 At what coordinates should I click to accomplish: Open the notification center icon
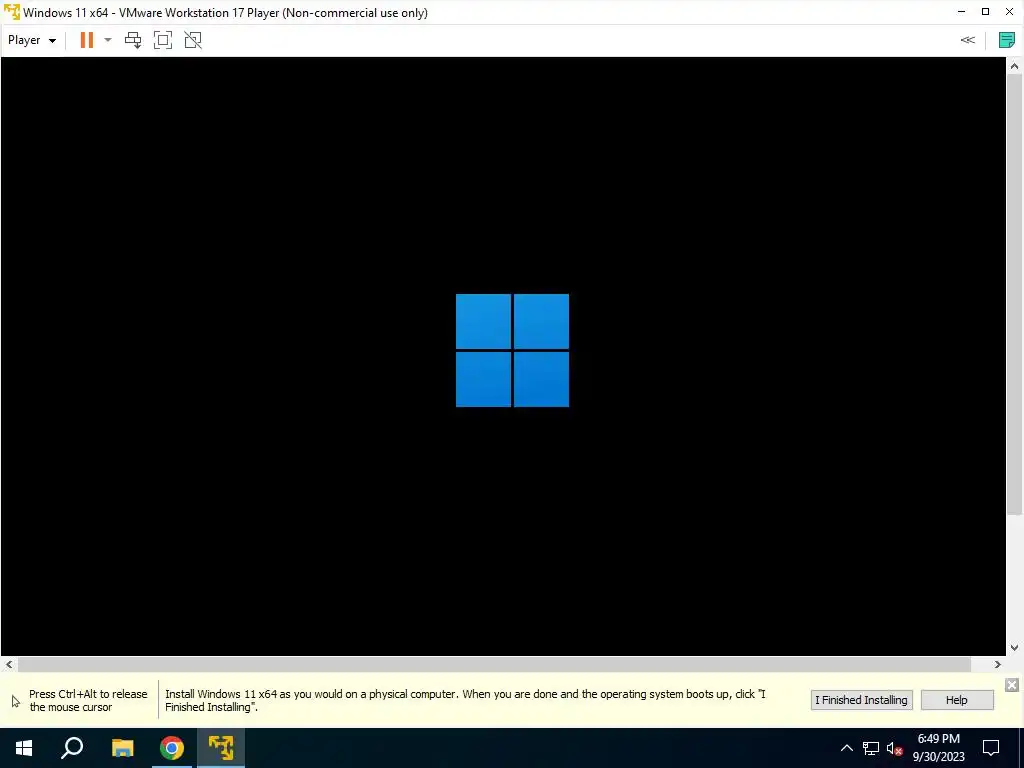click(991, 748)
